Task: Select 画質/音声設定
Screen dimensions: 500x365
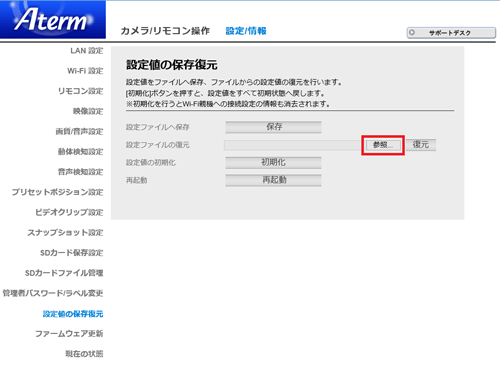Action: point(79,132)
